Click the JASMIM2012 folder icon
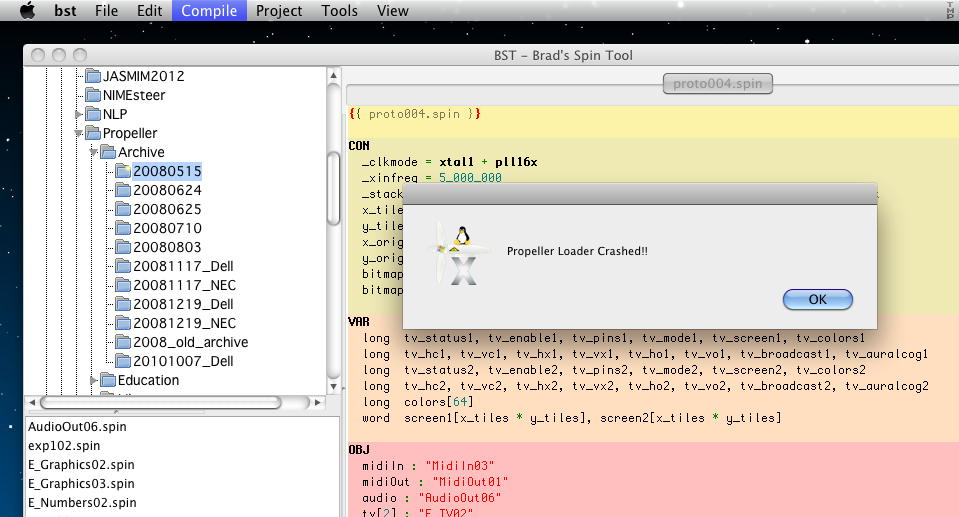Viewport: 959px width, 517px height. coord(93,76)
